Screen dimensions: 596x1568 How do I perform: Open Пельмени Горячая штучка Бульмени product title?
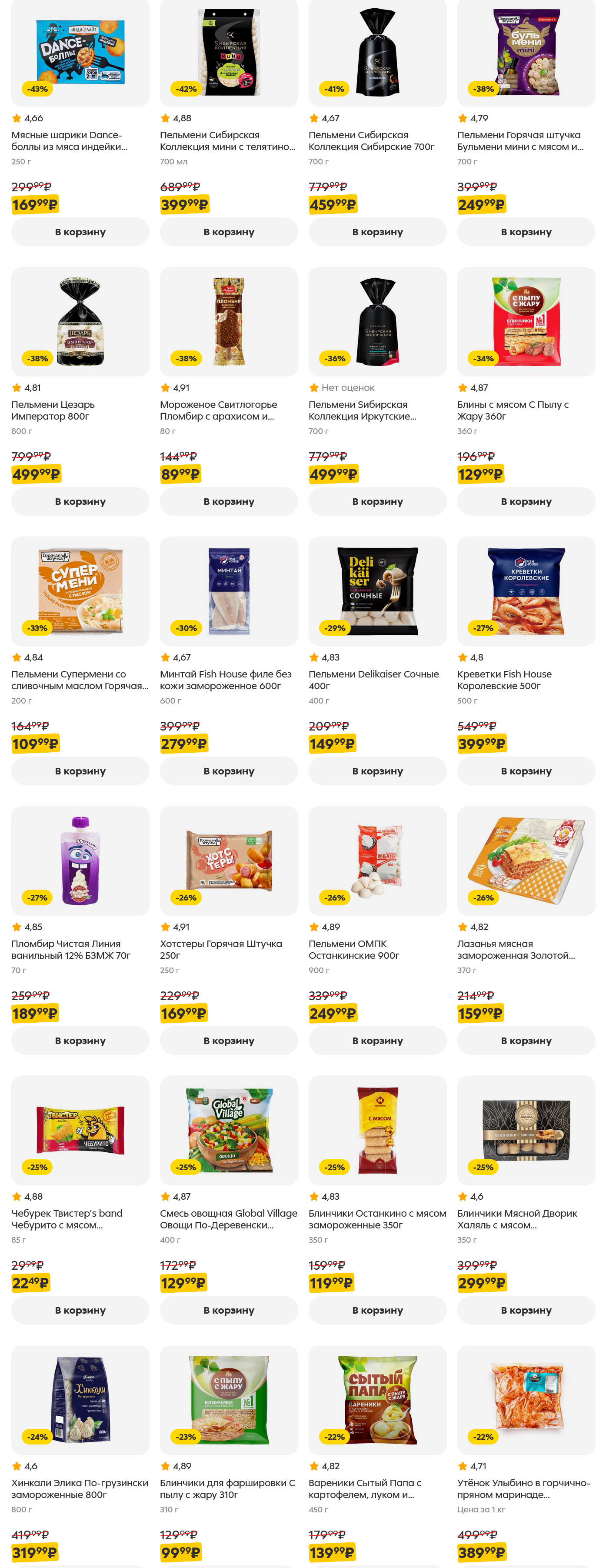(x=520, y=140)
